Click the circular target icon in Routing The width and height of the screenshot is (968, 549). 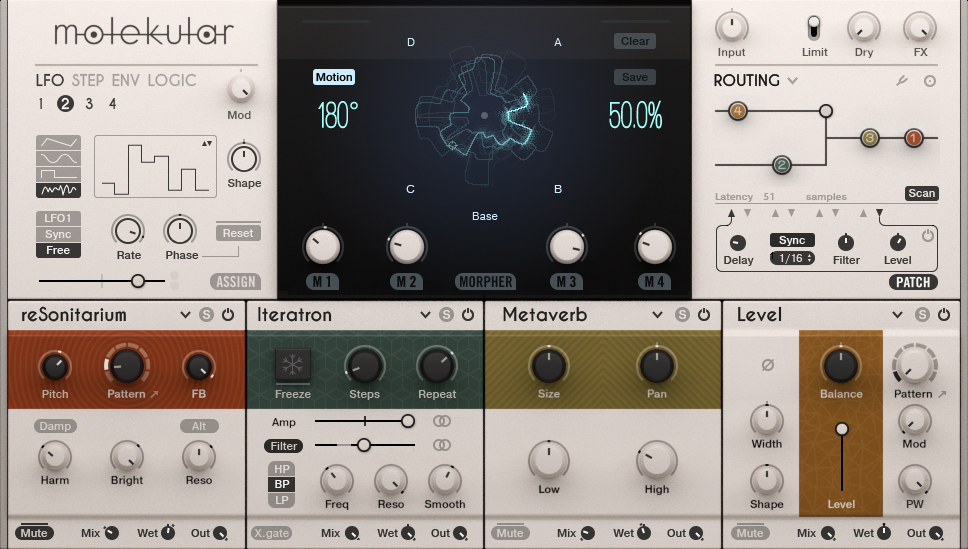[930, 80]
